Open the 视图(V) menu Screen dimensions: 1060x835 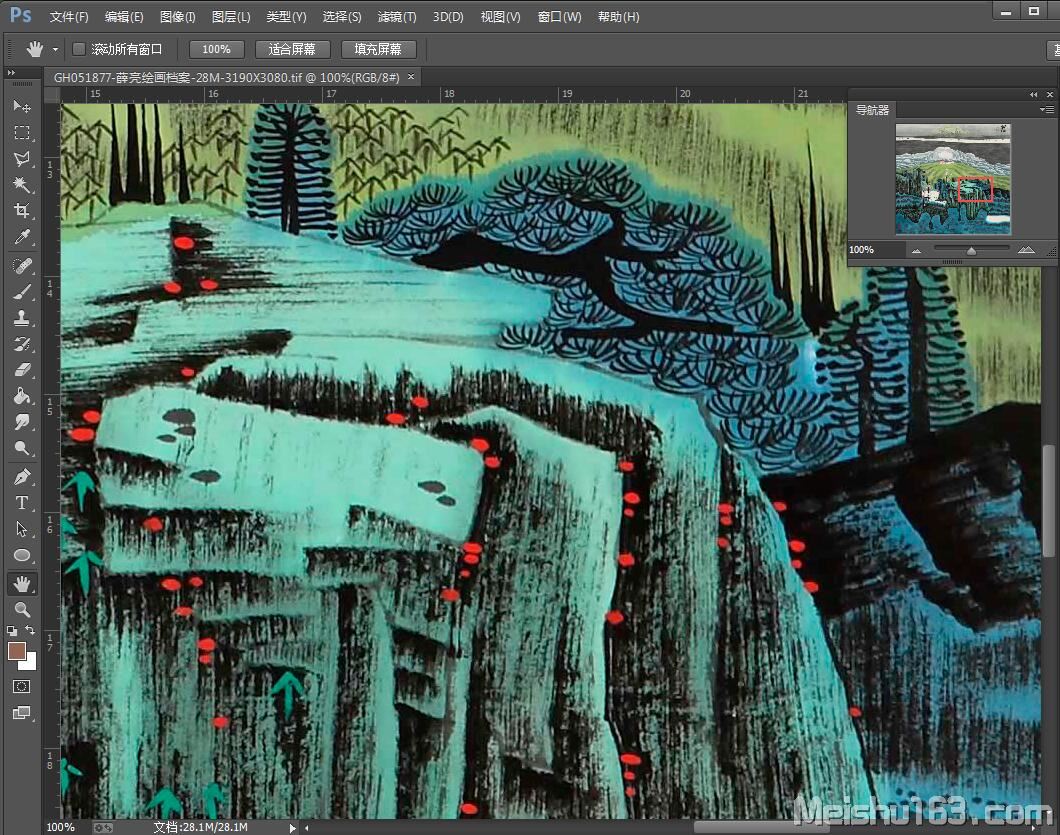click(x=500, y=16)
